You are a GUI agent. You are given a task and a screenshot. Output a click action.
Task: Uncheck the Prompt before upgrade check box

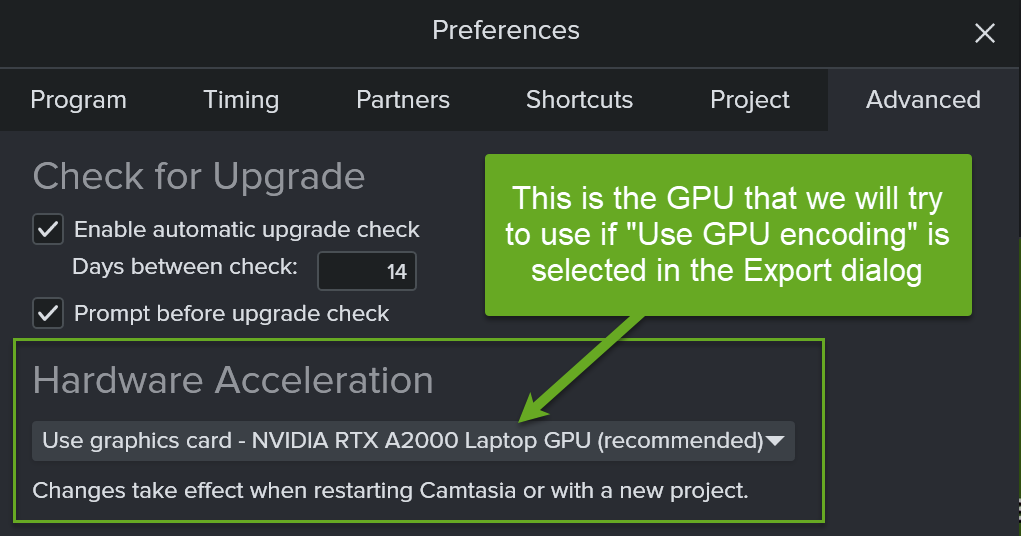tap(48, 313)
